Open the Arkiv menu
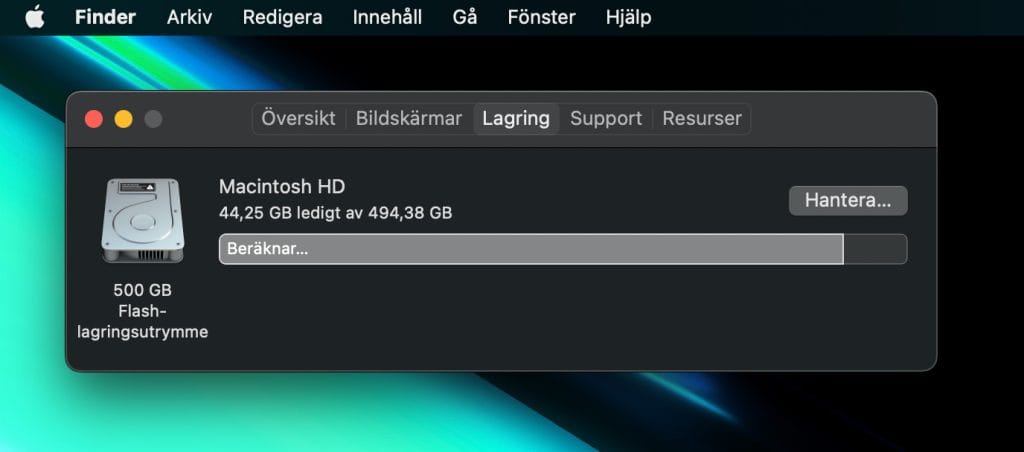Viewport: 1024px width, 452px height. pyautogui.click(x=189, y=17)
